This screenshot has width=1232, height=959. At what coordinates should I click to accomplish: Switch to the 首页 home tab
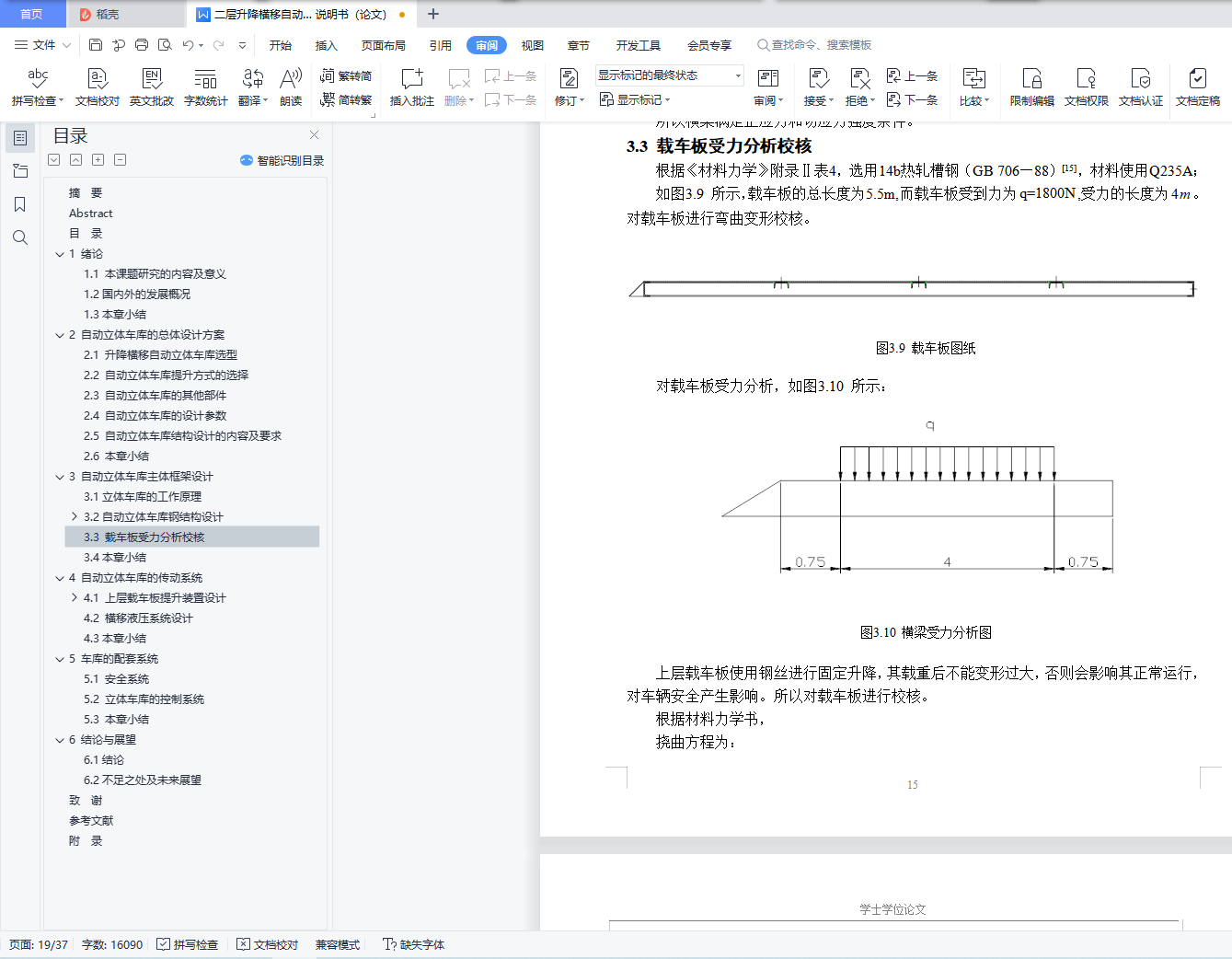pos(32,14)
